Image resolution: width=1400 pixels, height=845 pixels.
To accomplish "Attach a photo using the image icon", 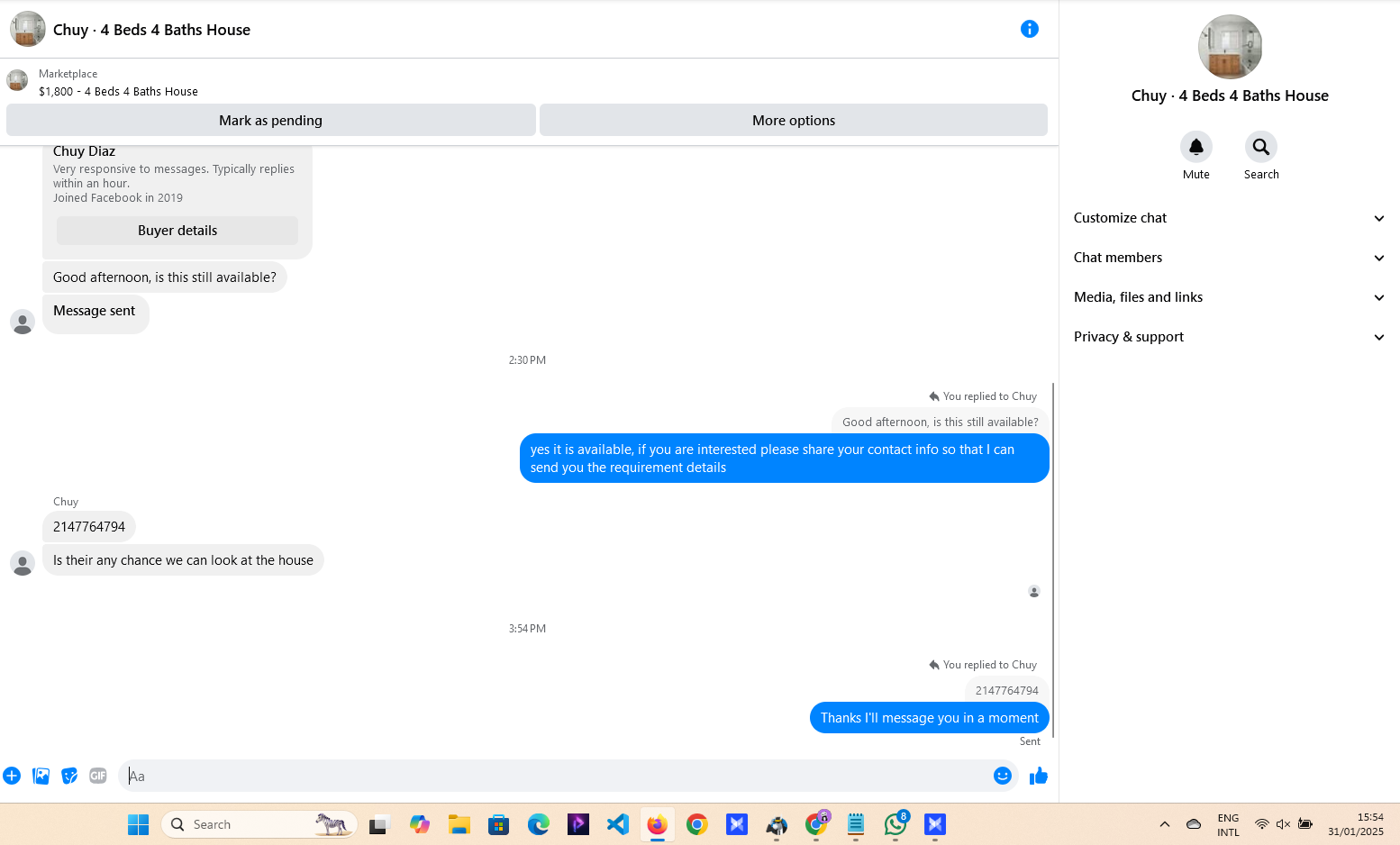I will pos(41,776).
